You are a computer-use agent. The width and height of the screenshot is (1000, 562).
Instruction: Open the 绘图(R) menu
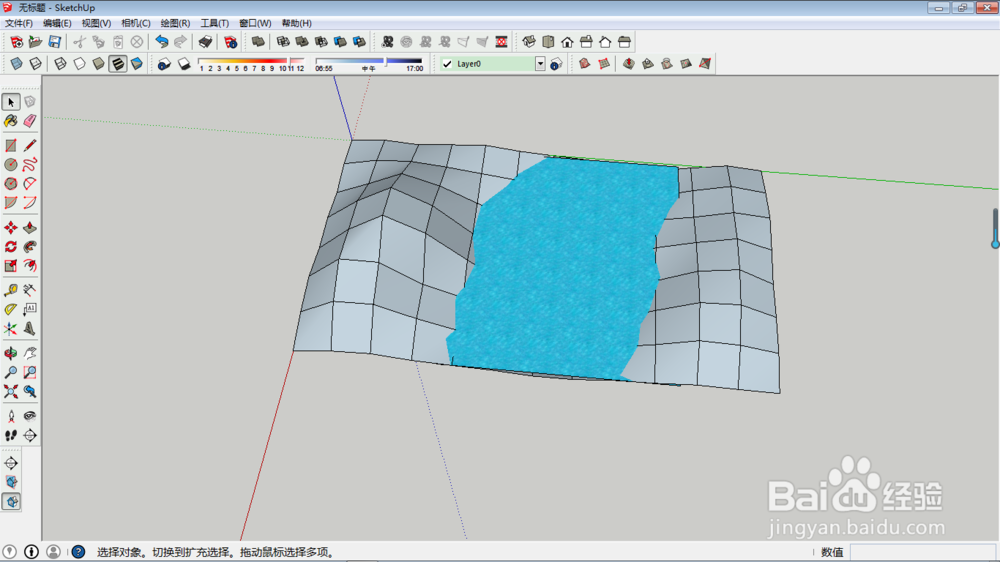[x=175, y=23]
